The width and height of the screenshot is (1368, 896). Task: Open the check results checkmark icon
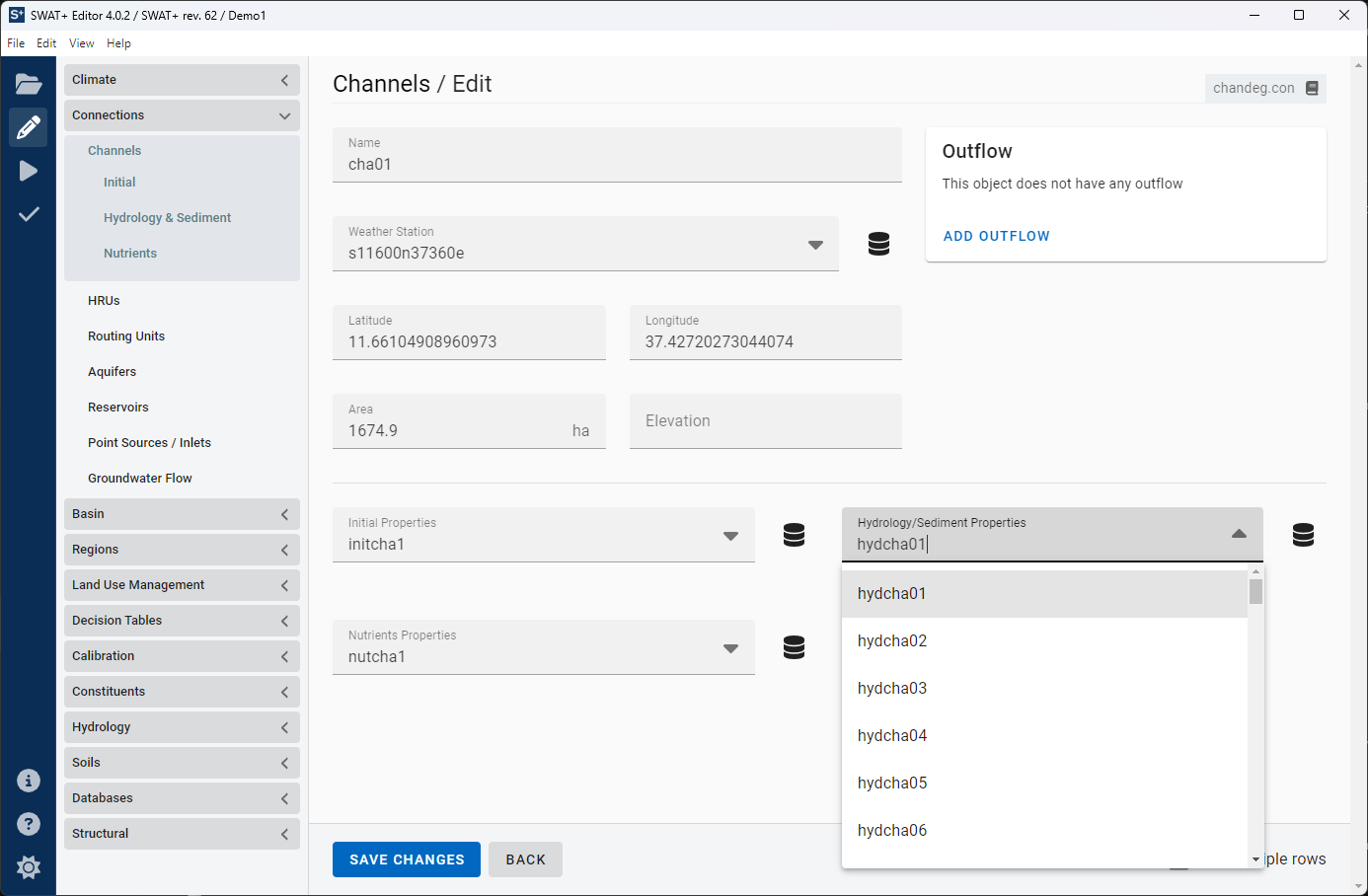point(29,214)
